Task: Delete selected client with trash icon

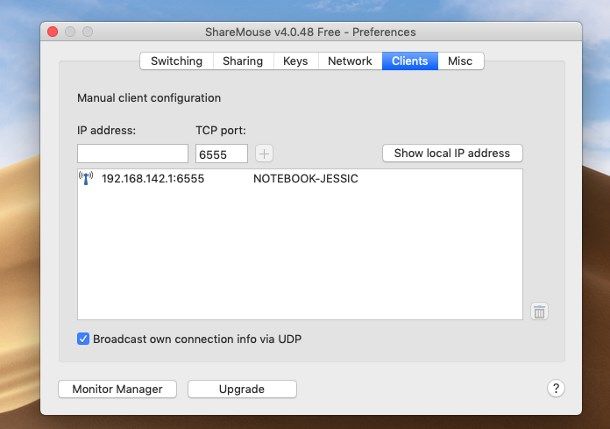Action: tap(539, 311)
